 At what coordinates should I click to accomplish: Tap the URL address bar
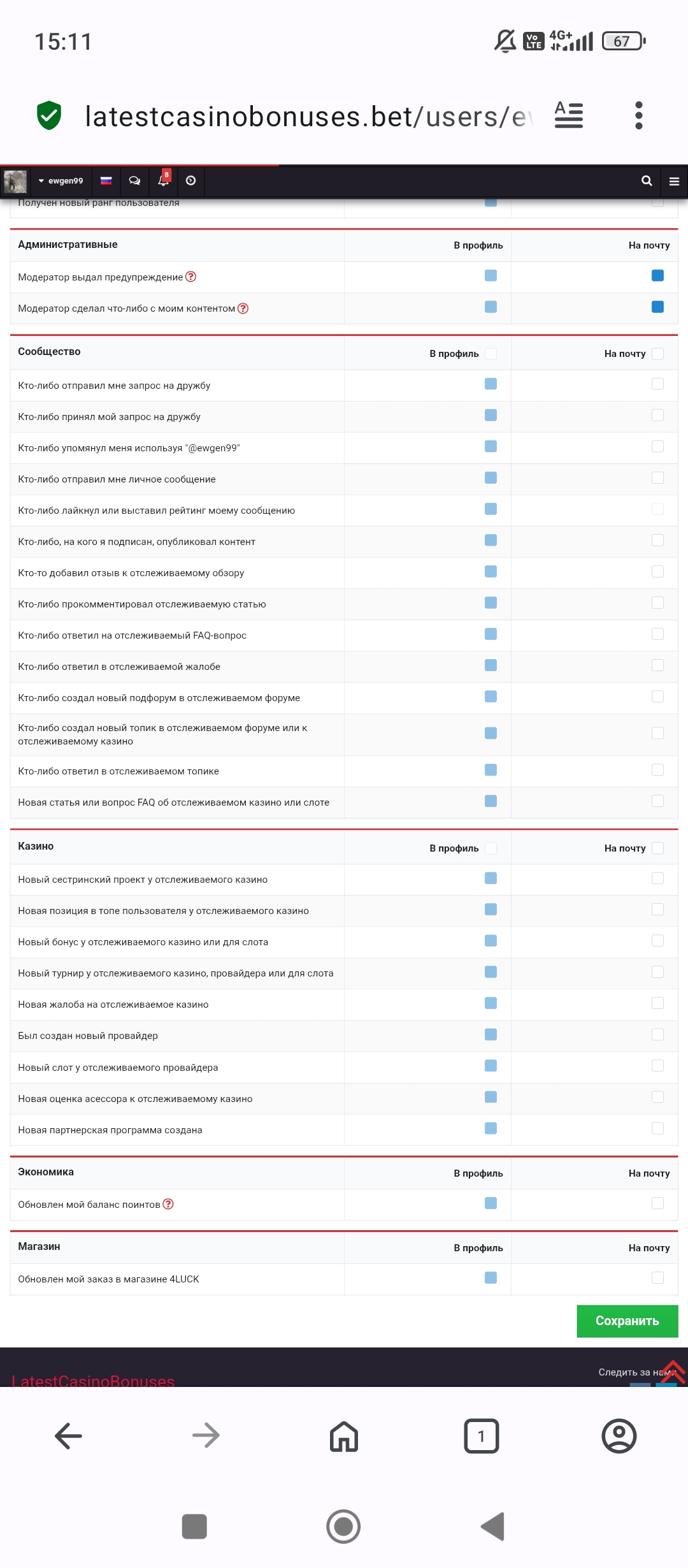(x=306, y=117)
